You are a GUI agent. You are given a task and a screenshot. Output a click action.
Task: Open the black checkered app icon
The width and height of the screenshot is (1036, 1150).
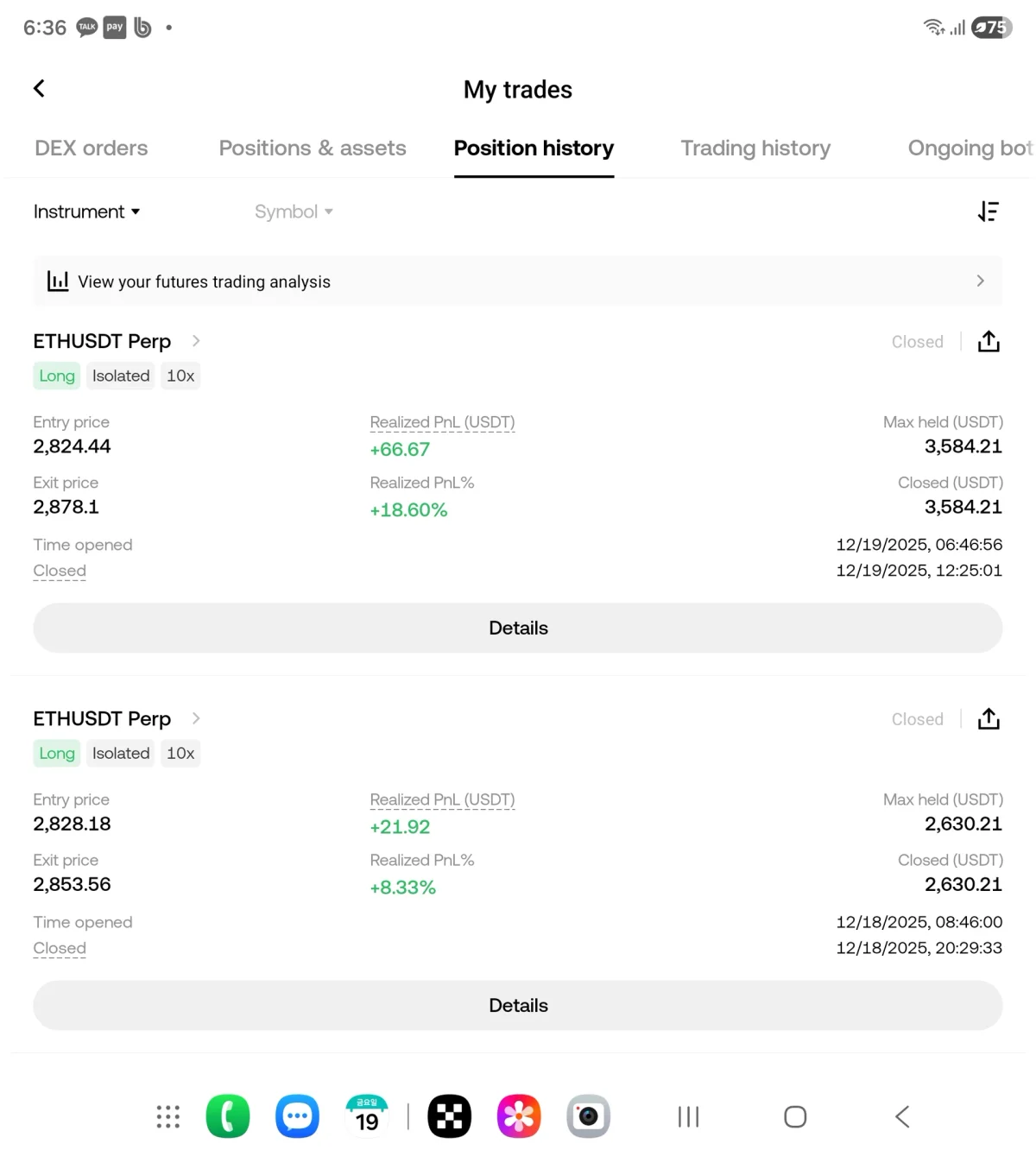[450, 1116]
